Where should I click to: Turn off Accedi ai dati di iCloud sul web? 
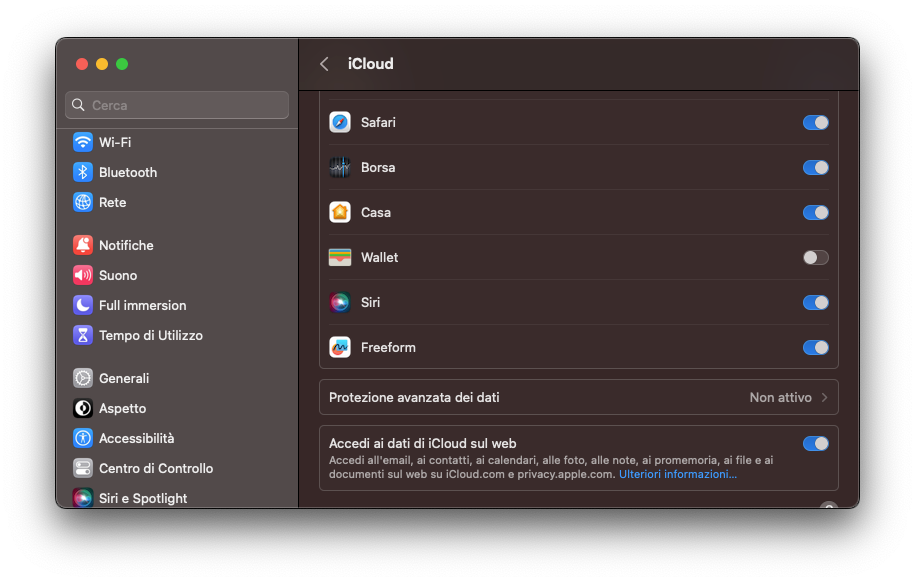[x=815, y=443]
